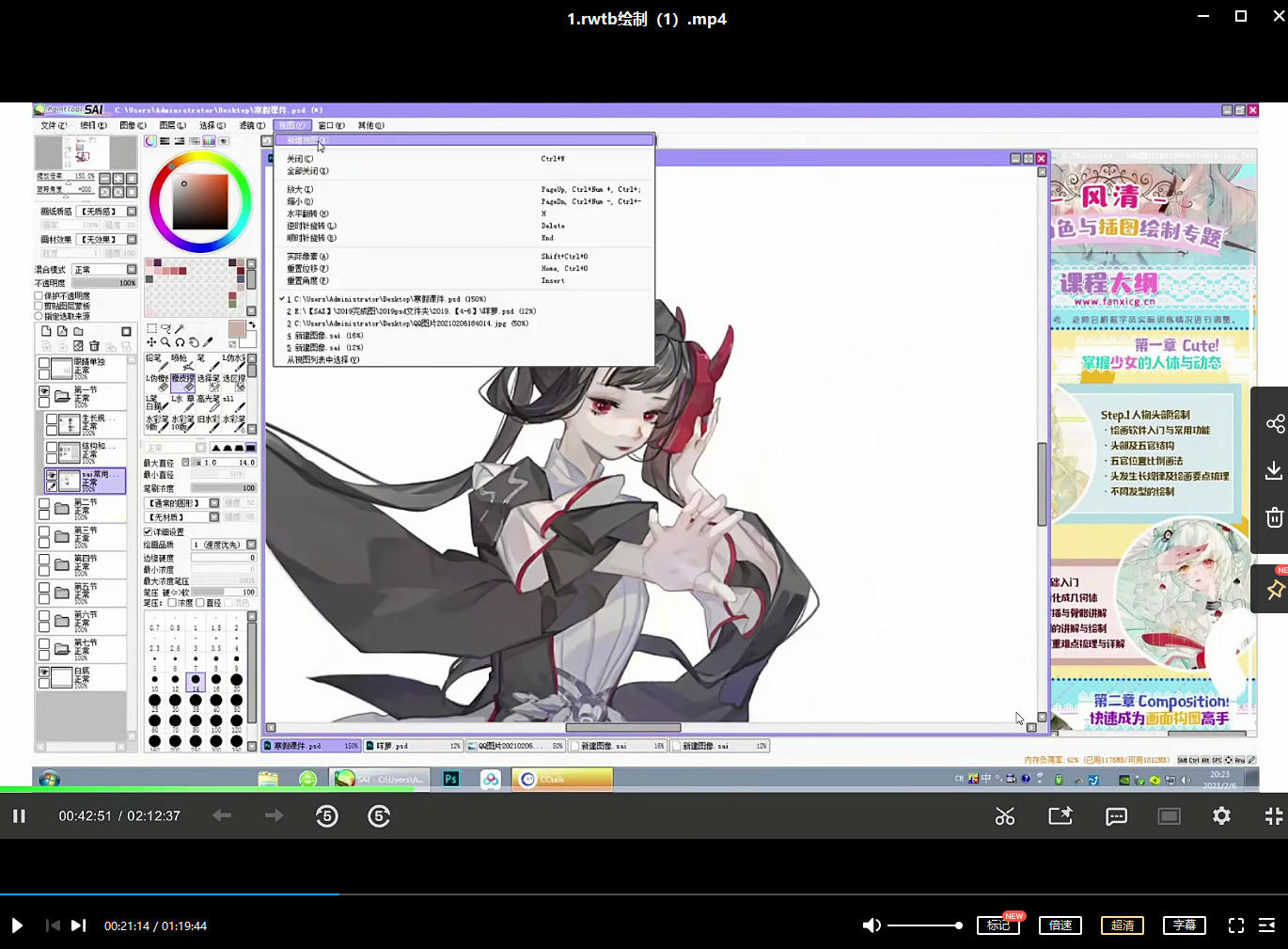Toggle the 详细设置 checkbox

coord(148,532)
